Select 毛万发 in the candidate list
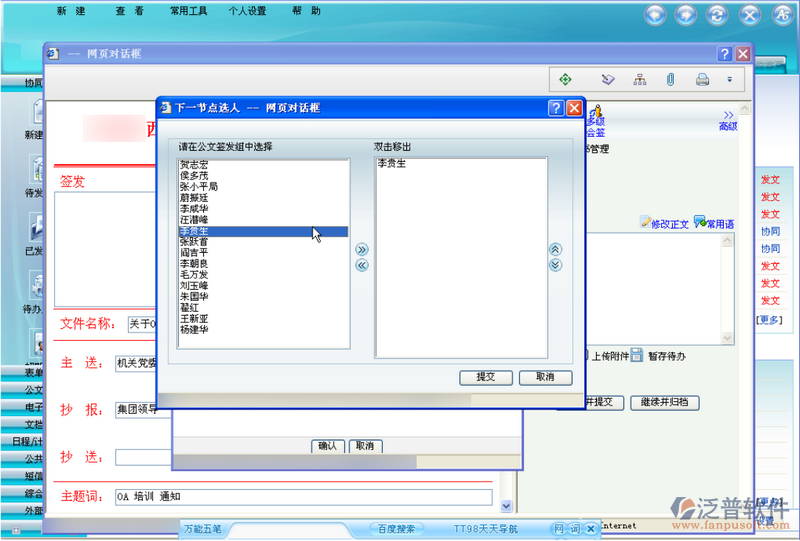This screenshot has height=541, width=800. pos(263,275)
